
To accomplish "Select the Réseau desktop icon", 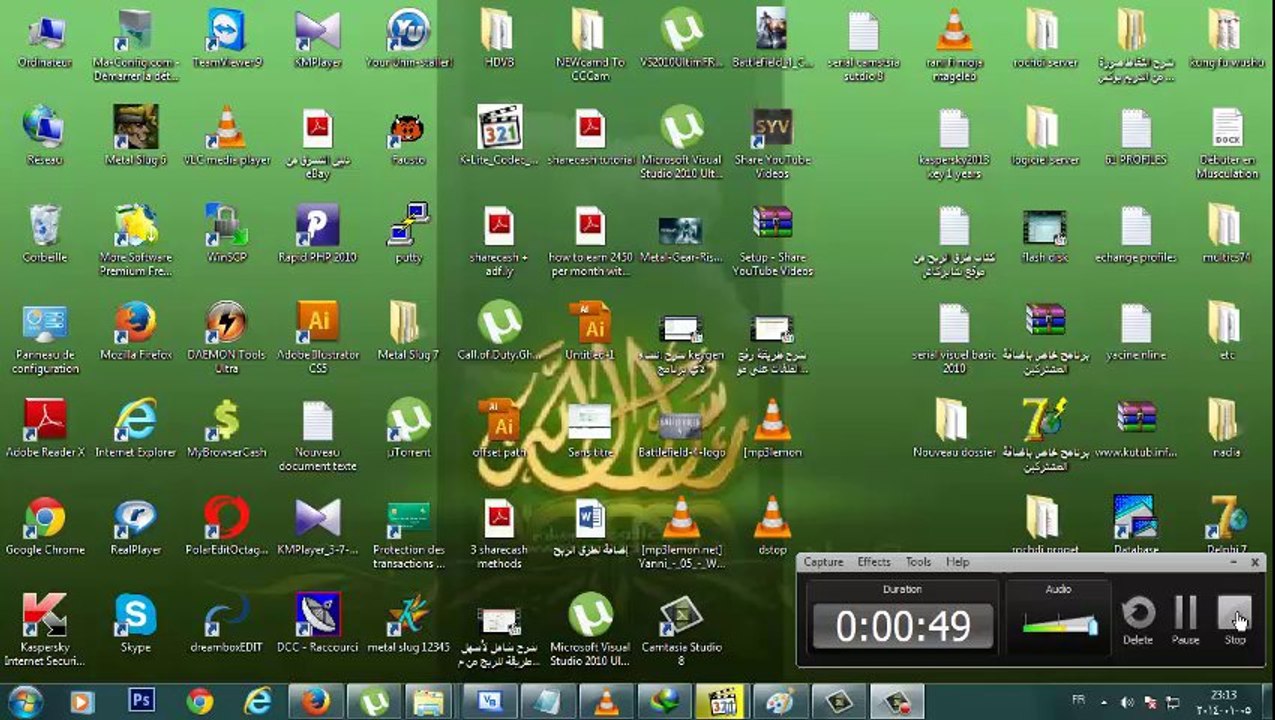I will tap(45, 136).
